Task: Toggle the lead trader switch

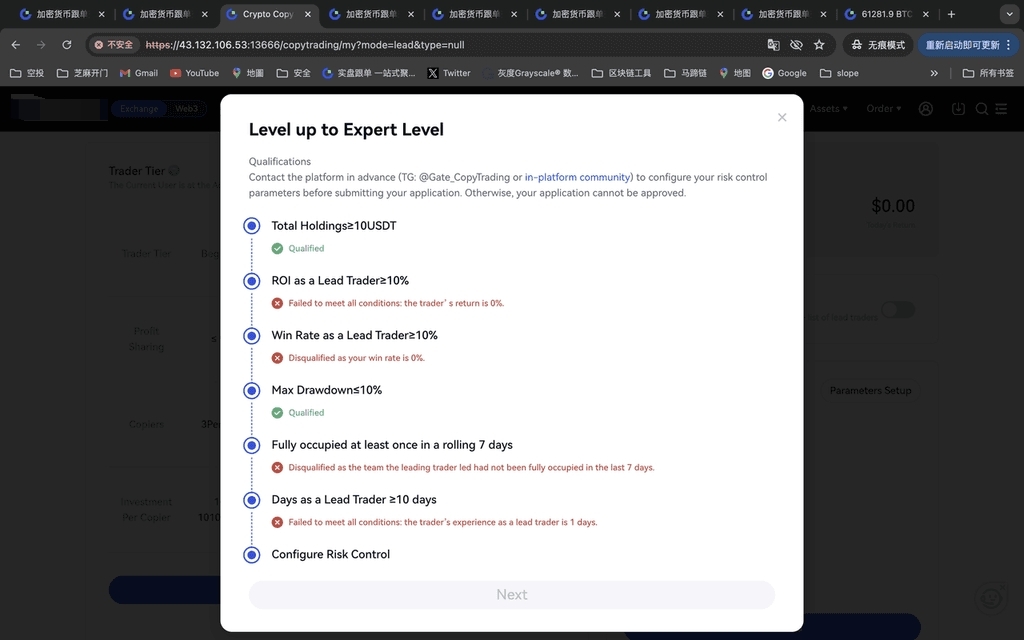Action: [897, 310]
